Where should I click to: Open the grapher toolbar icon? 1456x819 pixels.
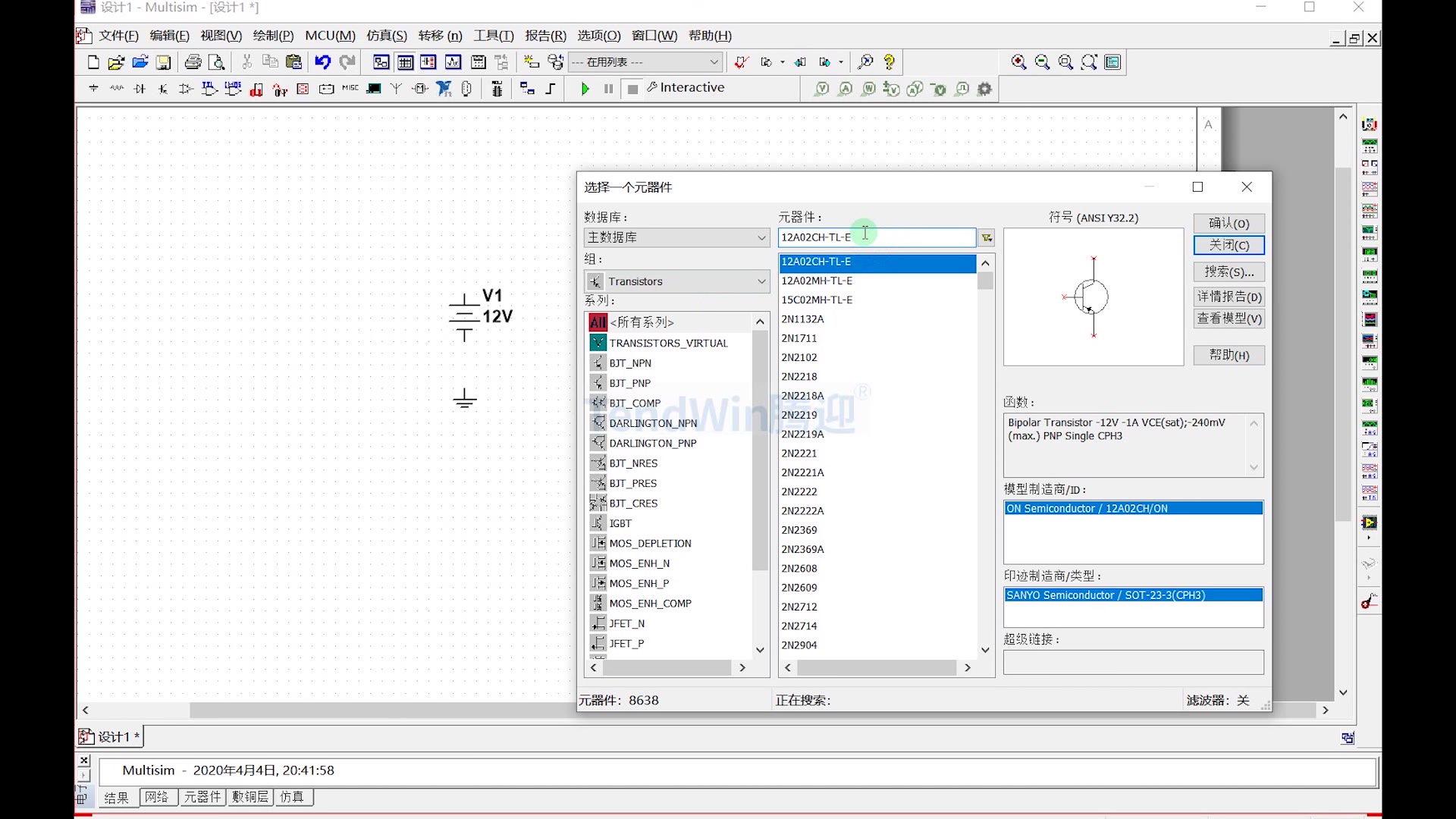click(453, 62)
